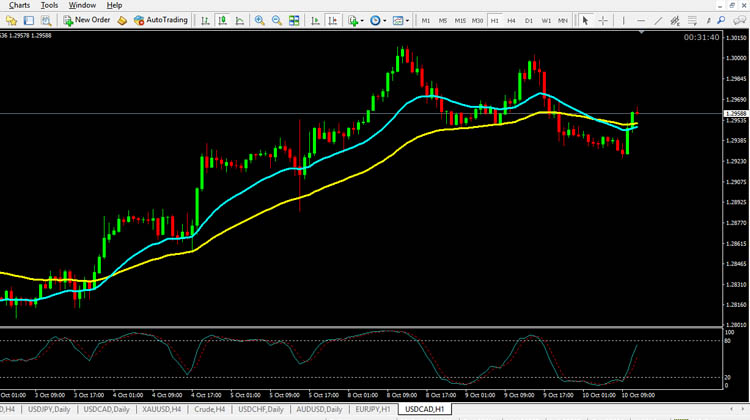Open the Strategy Tester magnifier icon
750x420 pixels.
coord(46,21)
